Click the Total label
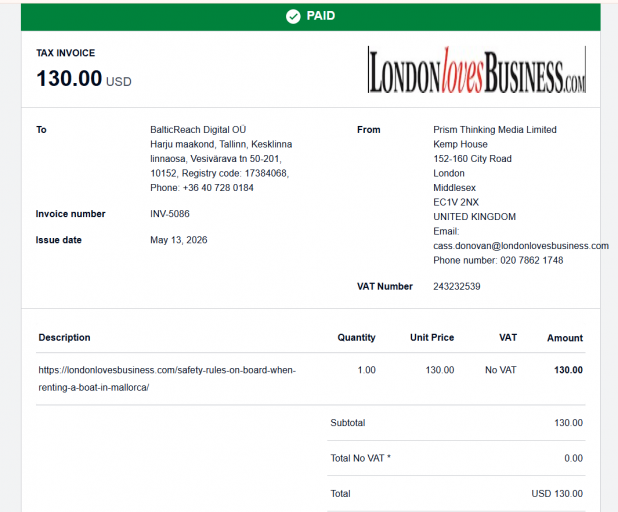This screenshot has width=618, height=512. pos(341,494)
